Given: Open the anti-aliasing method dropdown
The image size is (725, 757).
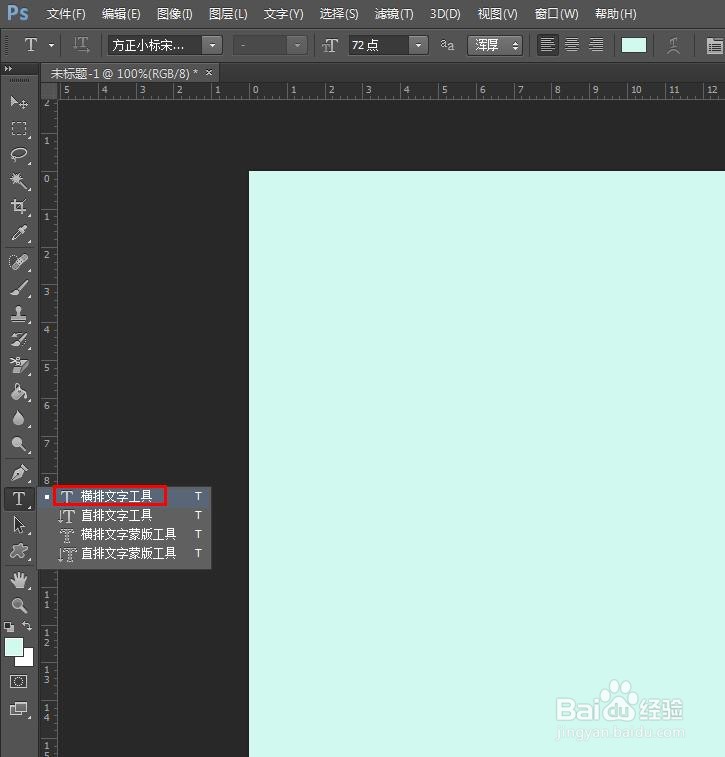Looking at the screenshot, I should tap(495, 45).
